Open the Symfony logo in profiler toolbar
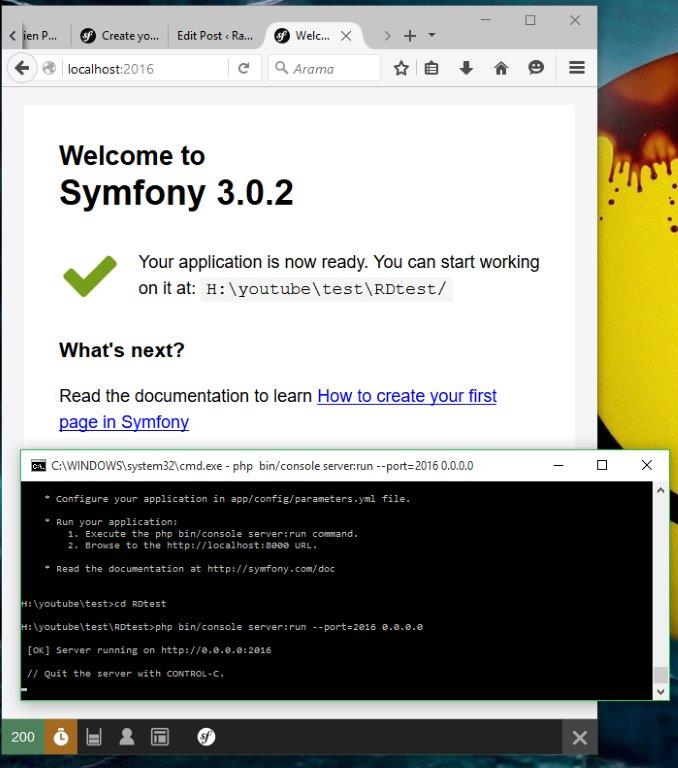The height and width of the screenshot is (768, 678). (206, 737)
